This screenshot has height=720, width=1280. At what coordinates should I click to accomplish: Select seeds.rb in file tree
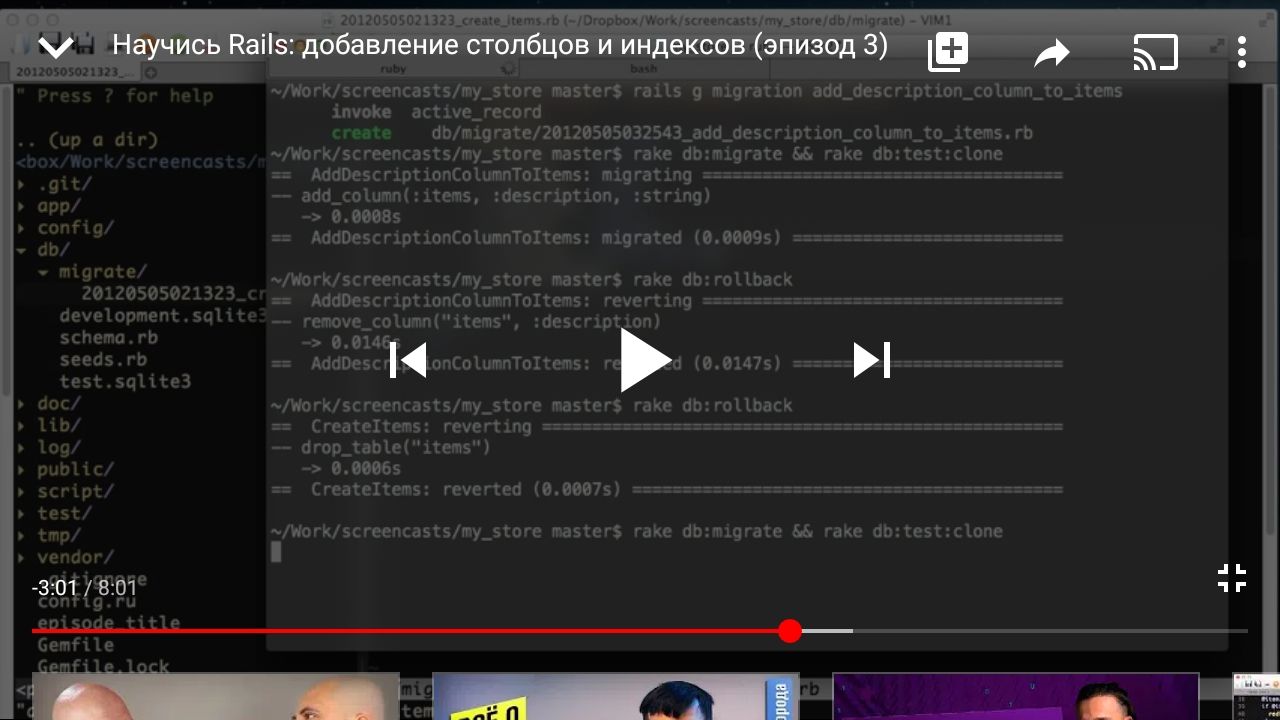pyautogui.click(x=103, y=360)
